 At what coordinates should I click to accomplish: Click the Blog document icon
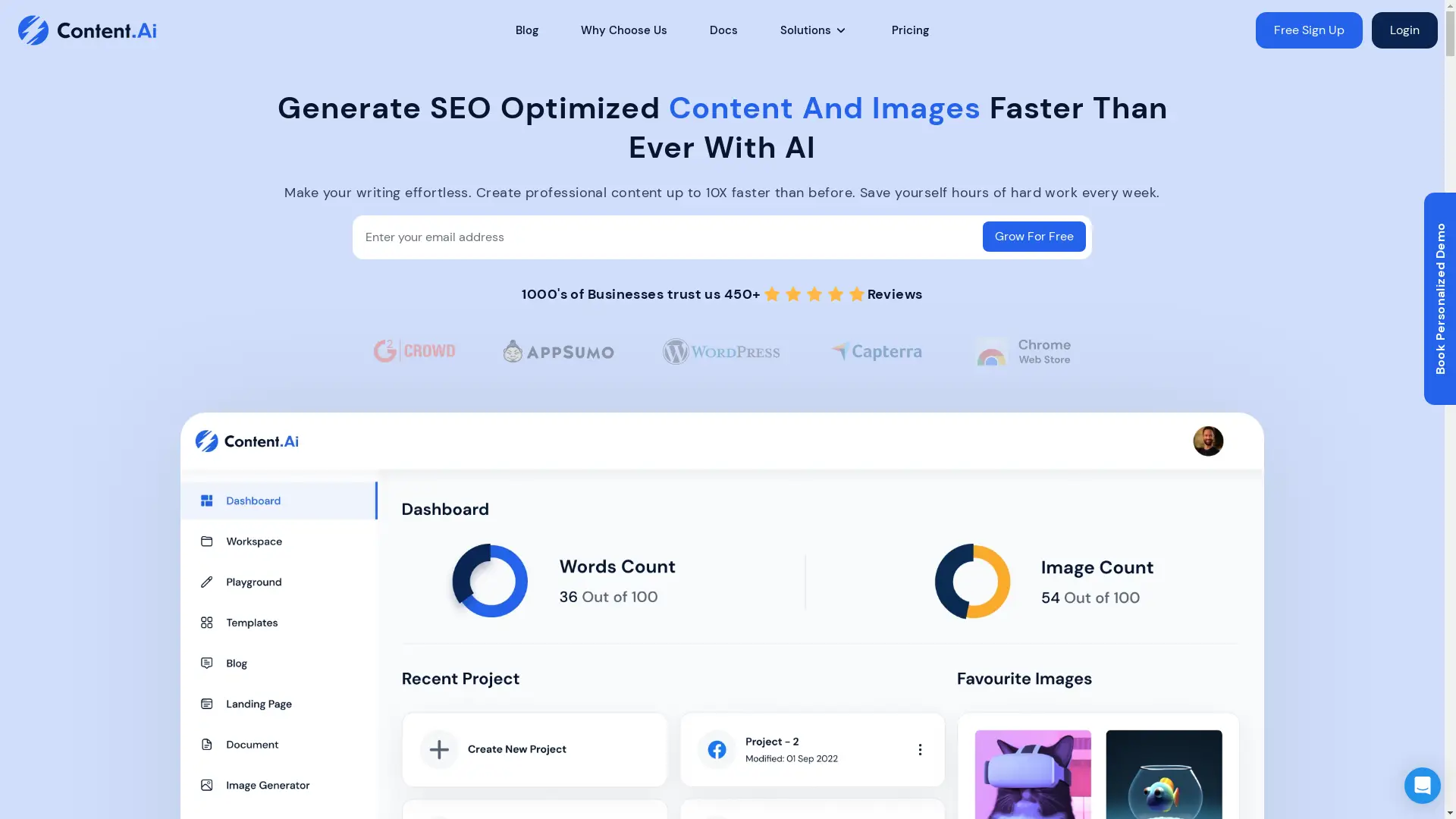207,662
